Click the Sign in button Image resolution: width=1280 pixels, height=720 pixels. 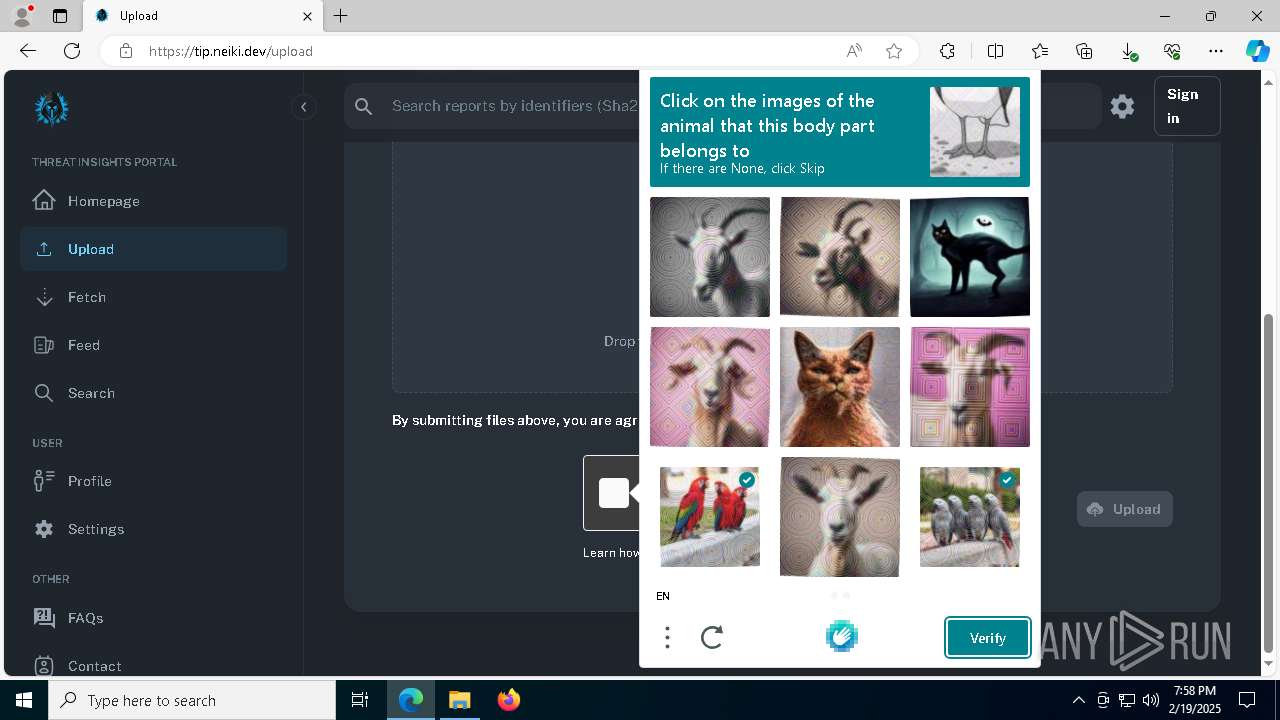coord(1187,106)
